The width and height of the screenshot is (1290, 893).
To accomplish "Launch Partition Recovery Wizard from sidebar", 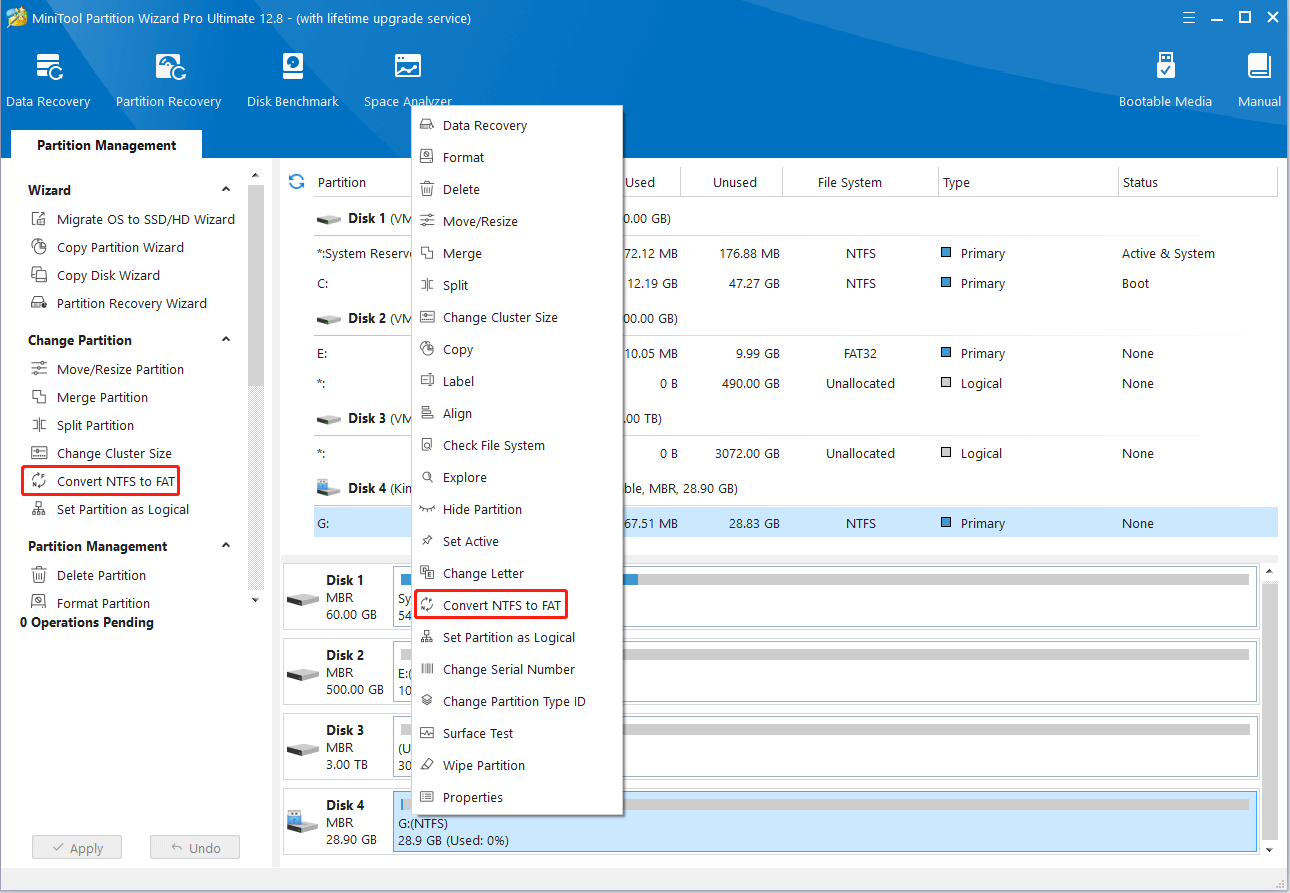I will click(x=119, y=303).
